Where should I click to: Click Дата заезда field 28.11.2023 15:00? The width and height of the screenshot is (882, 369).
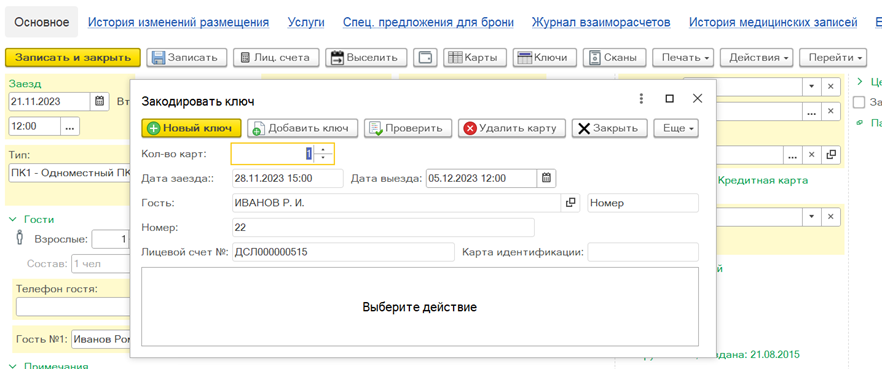coord(287,178)
